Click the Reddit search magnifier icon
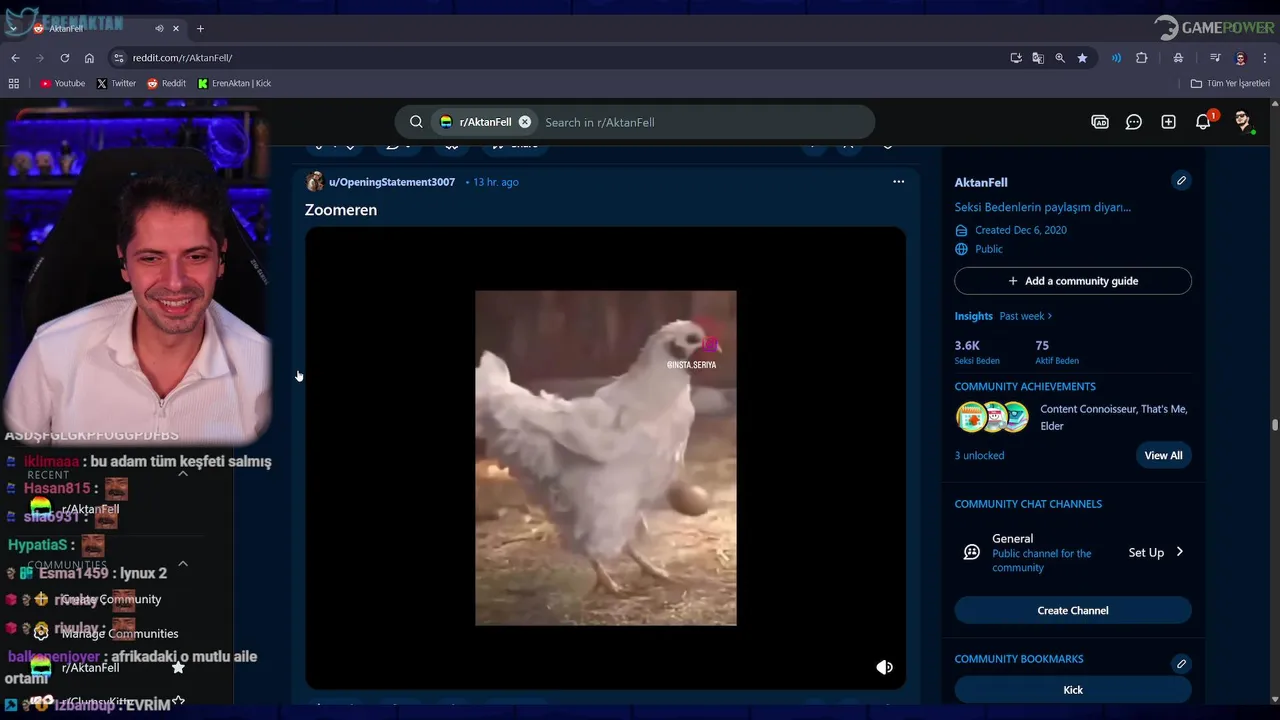This screenshot has height=720, width=1280. click(x=416, y=122)
